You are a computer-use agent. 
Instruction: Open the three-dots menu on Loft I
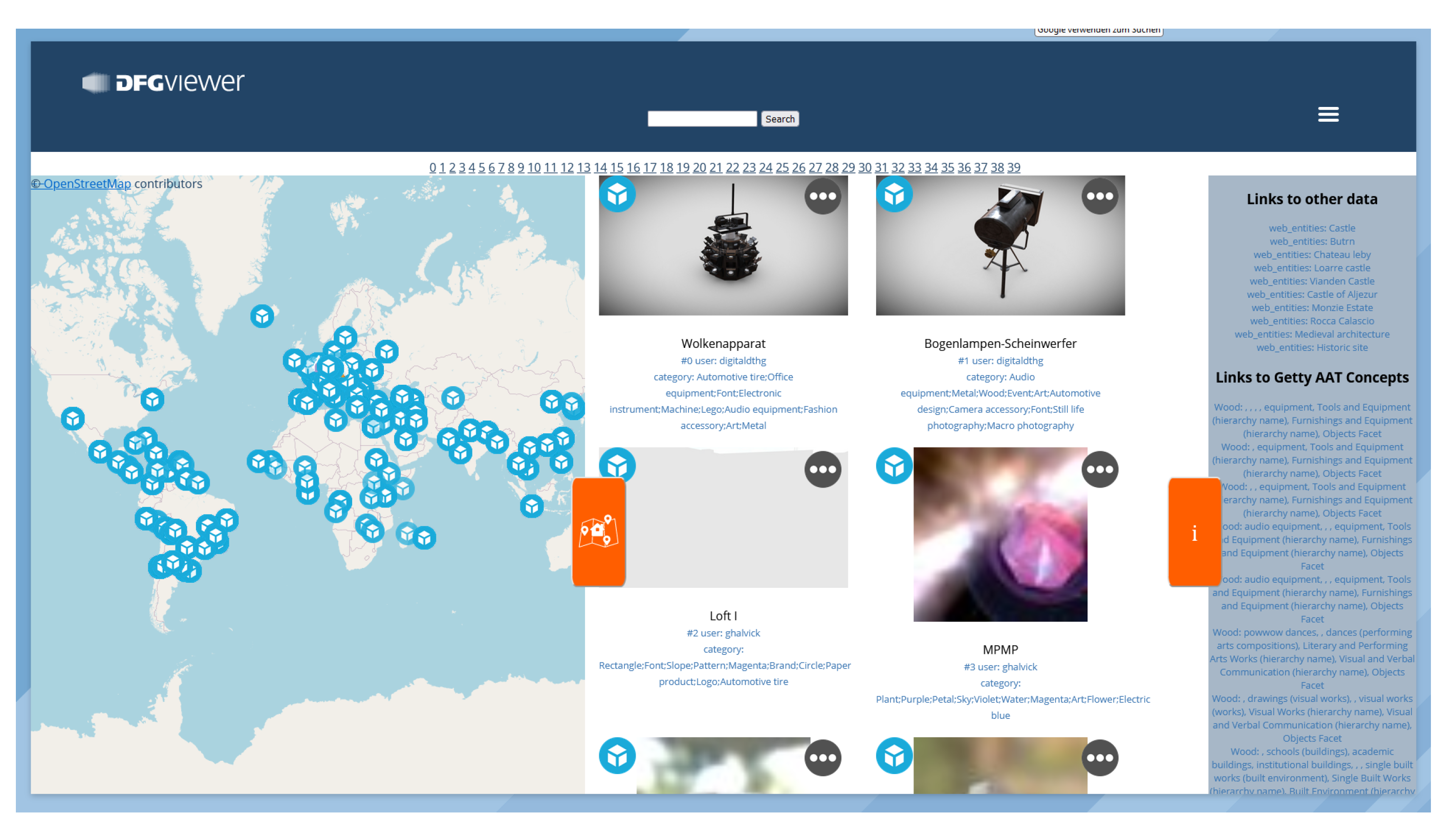tap(822, 469)
